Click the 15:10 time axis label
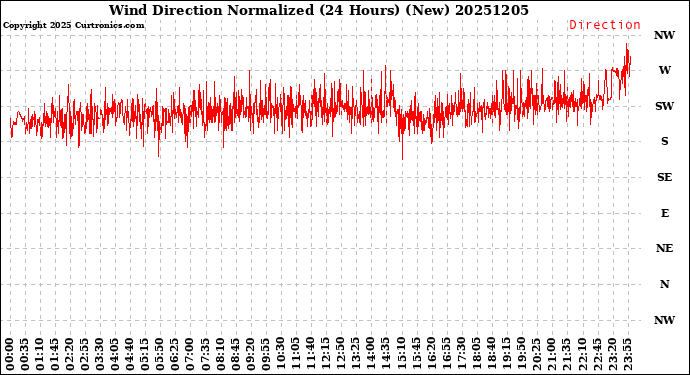Viewport: 690px width, 375px height. [x=401, y=355]
